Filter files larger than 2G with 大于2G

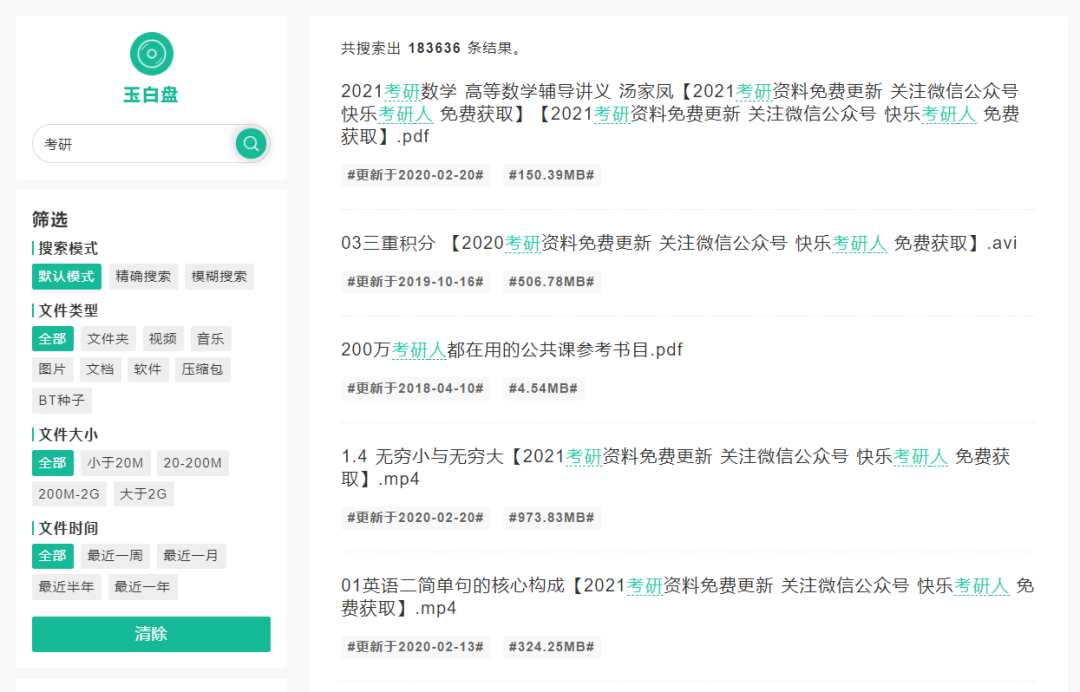(x=143, y=493)
